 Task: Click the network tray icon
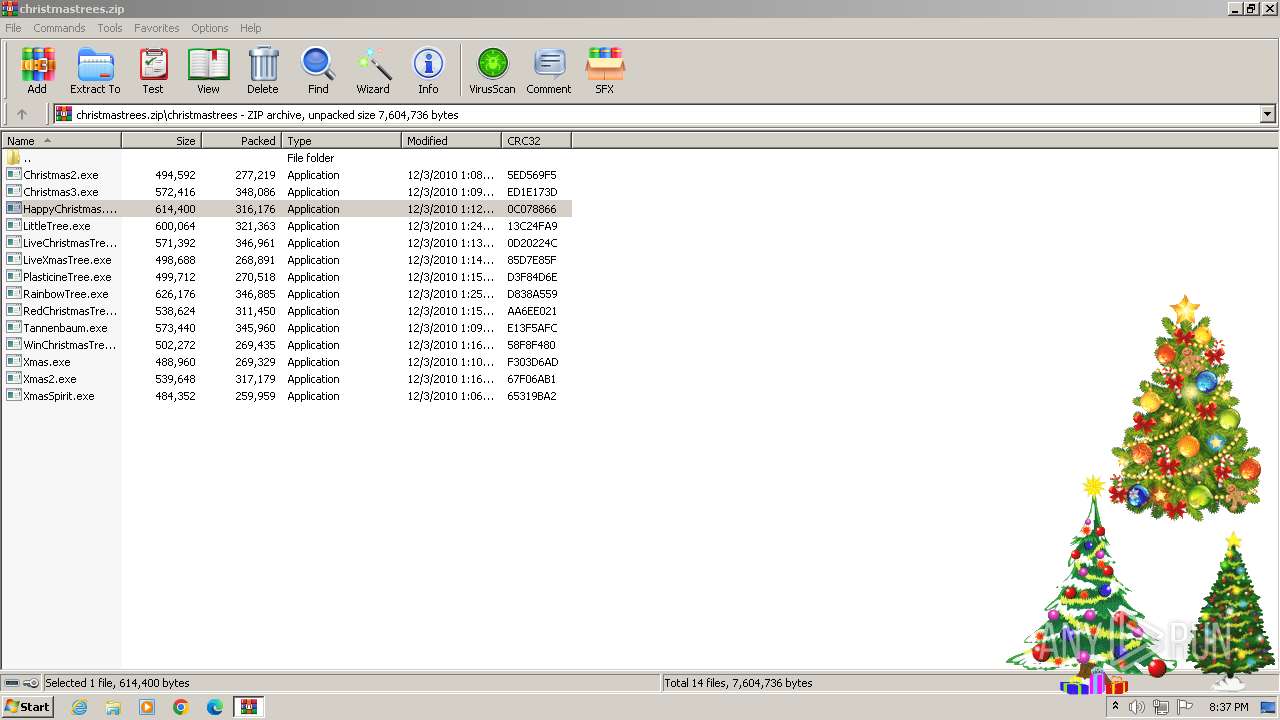(1161, 707)
